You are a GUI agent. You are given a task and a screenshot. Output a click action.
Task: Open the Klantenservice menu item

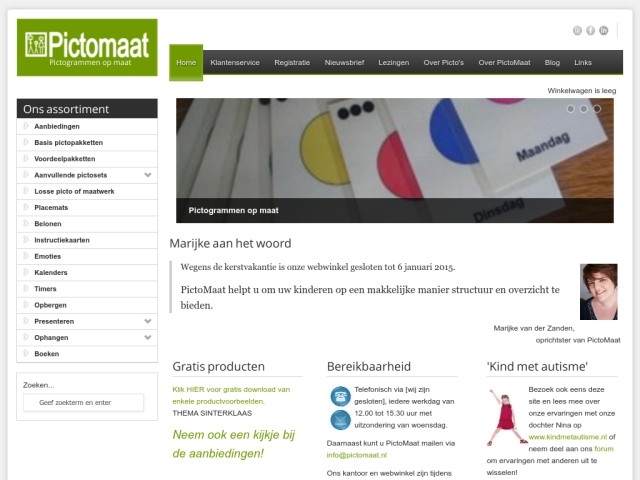235,62
